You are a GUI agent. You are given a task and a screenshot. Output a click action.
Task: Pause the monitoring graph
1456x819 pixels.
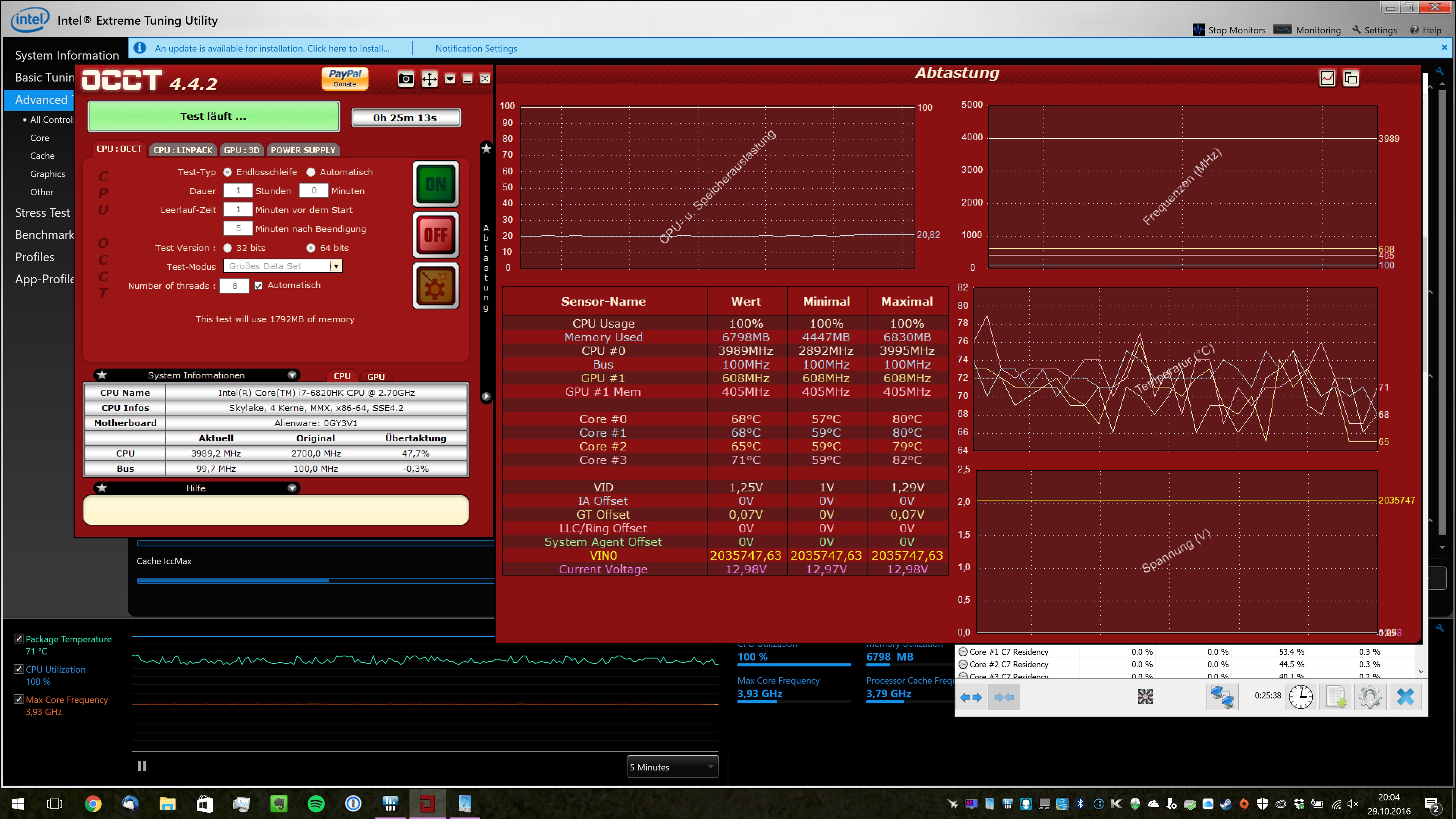point(142,766)
